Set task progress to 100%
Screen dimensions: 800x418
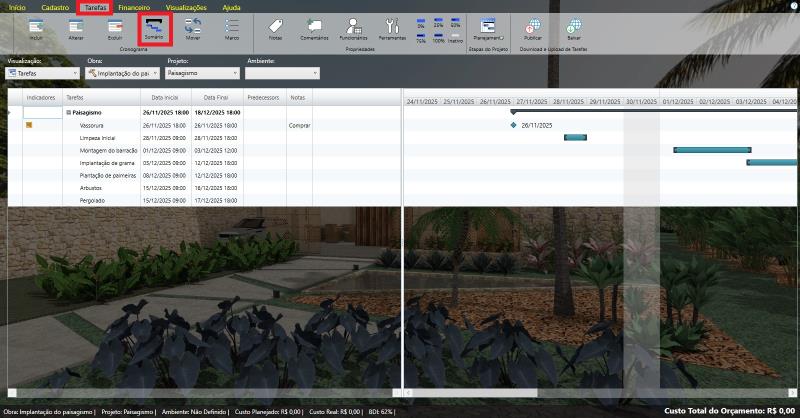(438, 35)
